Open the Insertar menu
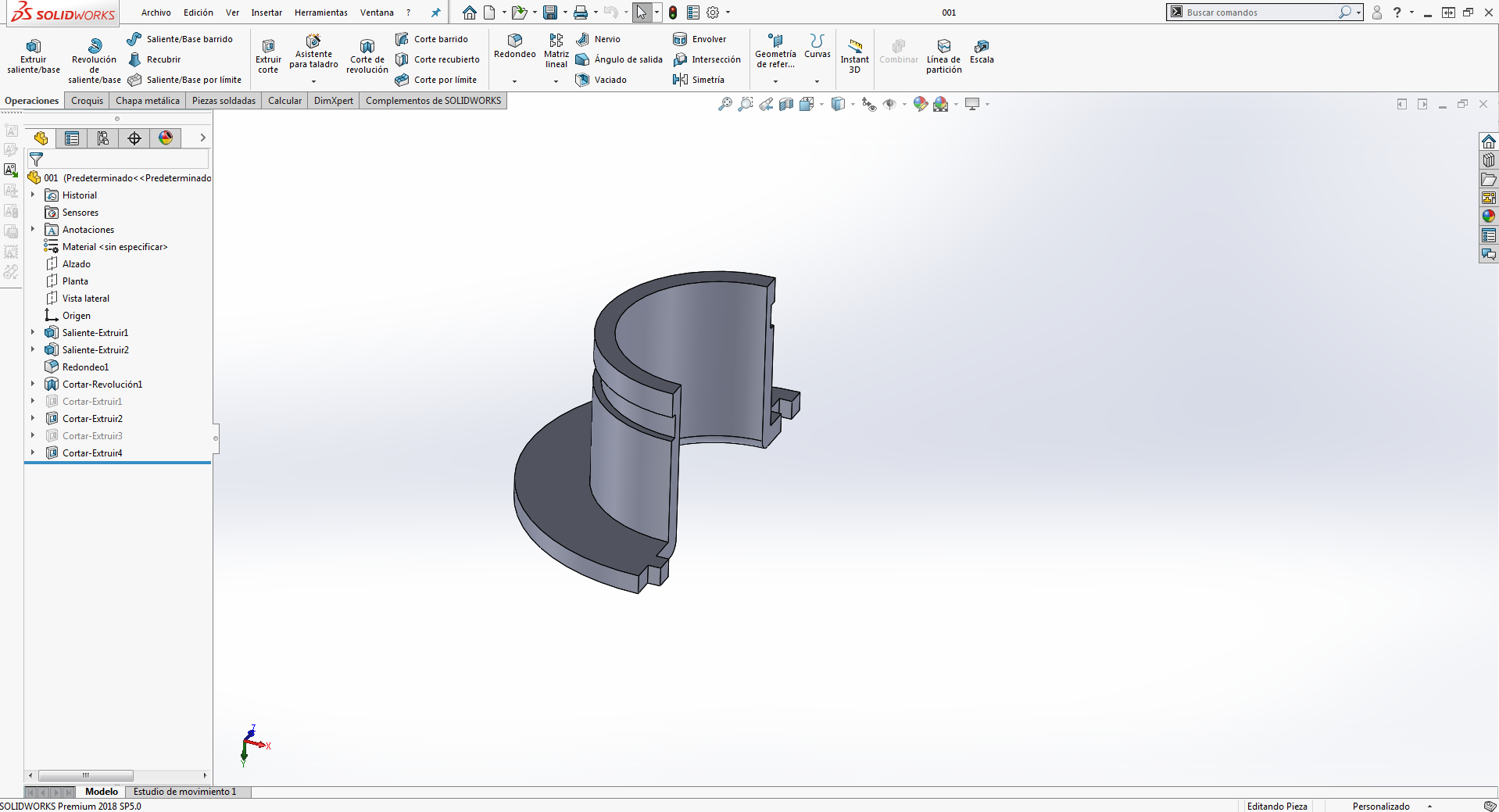 pos(267,13)
